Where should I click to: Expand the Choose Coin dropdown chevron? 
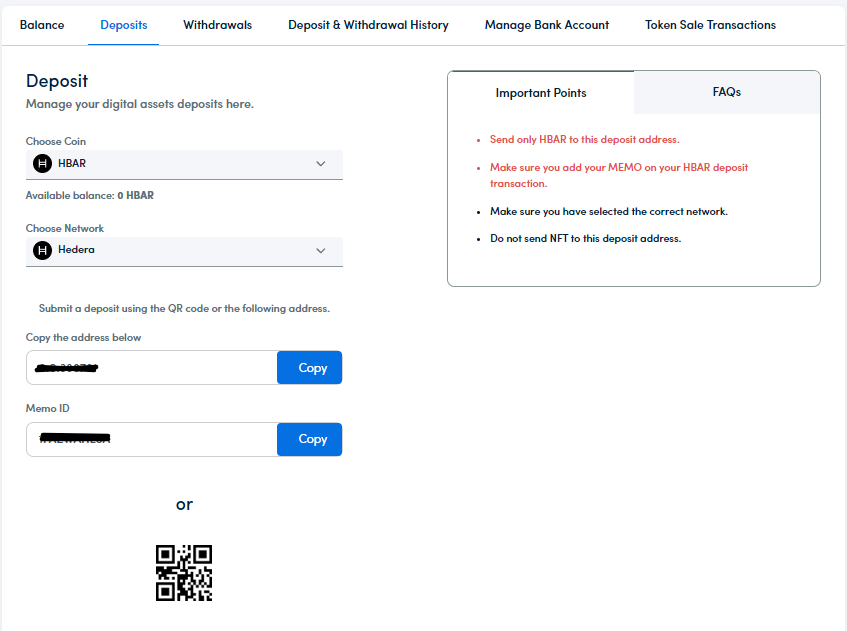click(320, 164)
